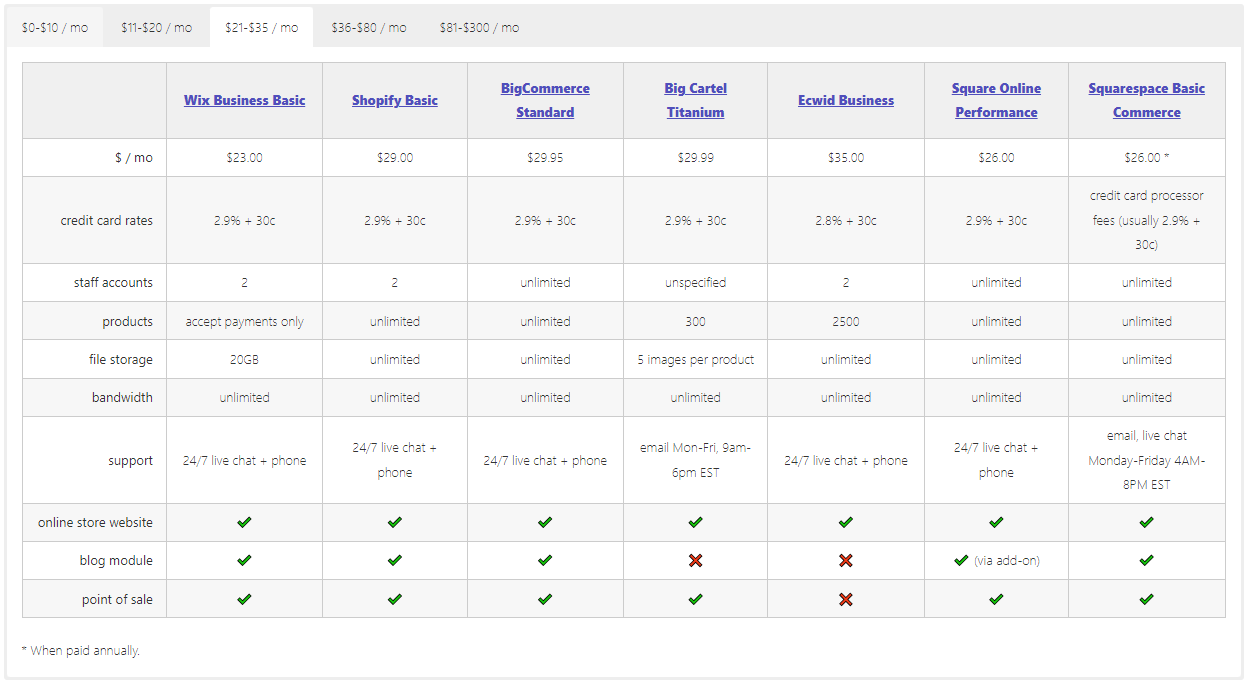Click the $29.99 Big Cartel price
The height and width of the screenshot is (683, 1248).
point(695,158)
